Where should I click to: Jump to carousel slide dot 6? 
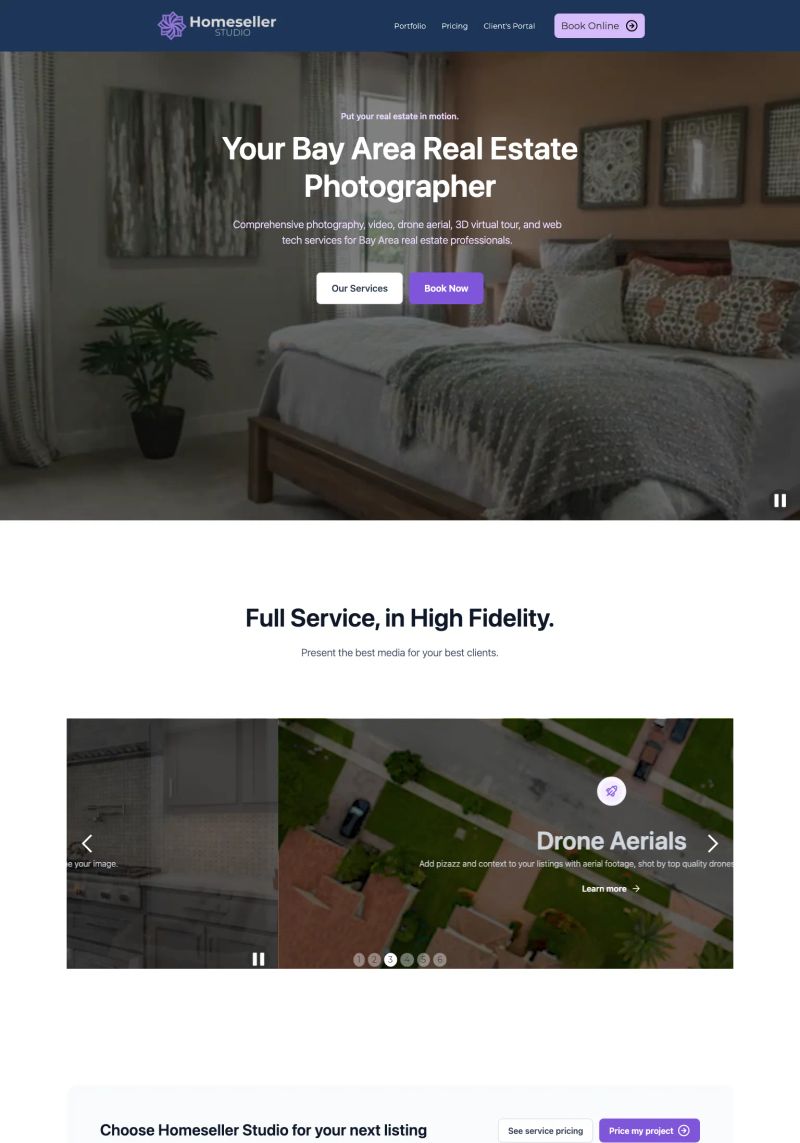439,959
